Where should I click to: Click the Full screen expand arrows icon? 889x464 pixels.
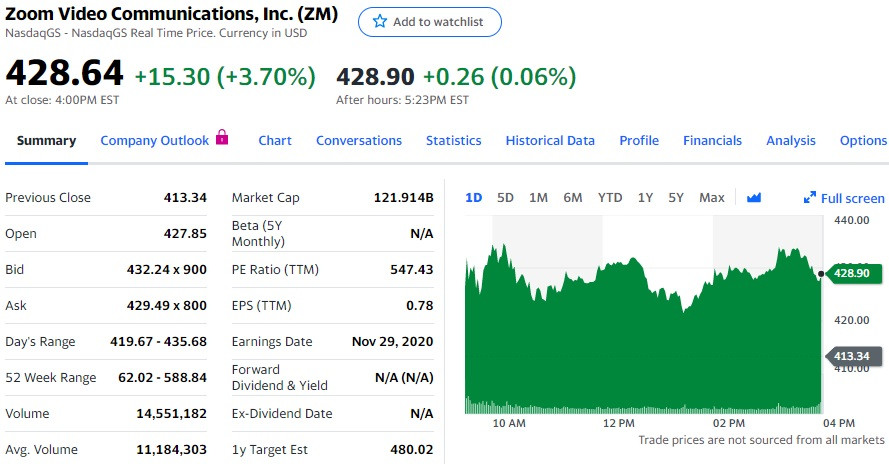(810, 198)
